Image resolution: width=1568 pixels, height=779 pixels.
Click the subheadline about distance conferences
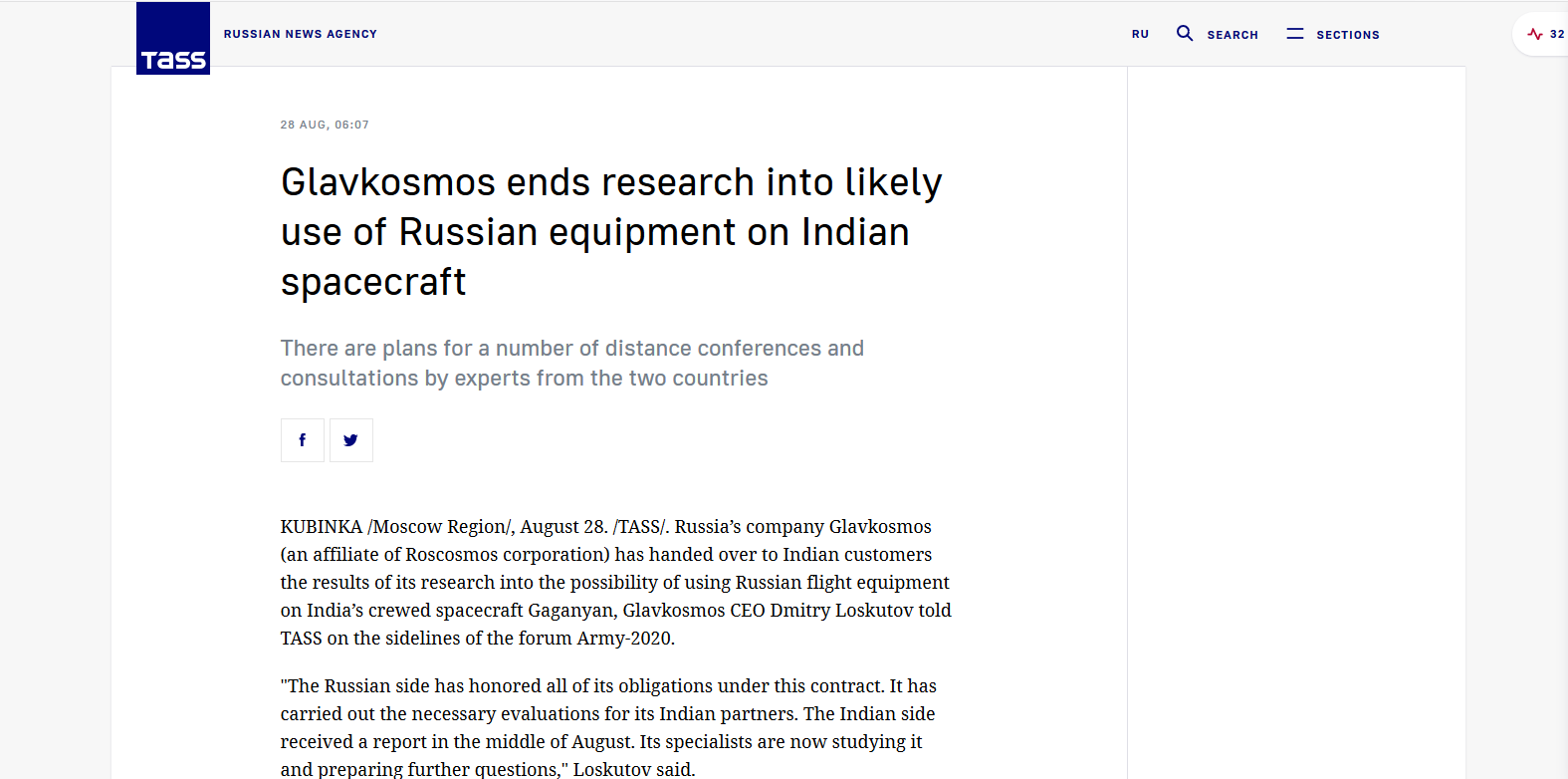pyautogui.click(x=571, y=364)
